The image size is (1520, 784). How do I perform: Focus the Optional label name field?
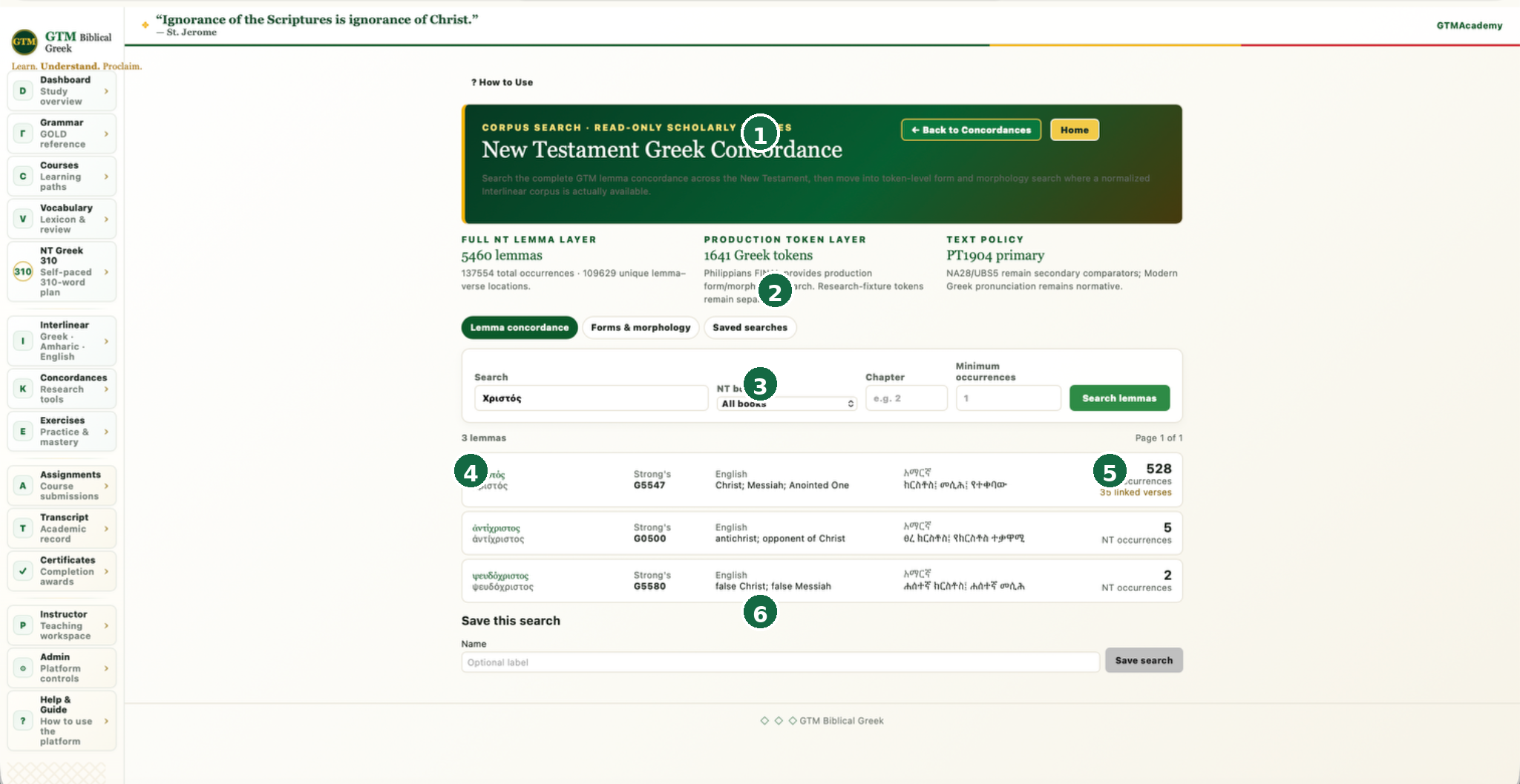pyautogui.click(x=780, y=662)
